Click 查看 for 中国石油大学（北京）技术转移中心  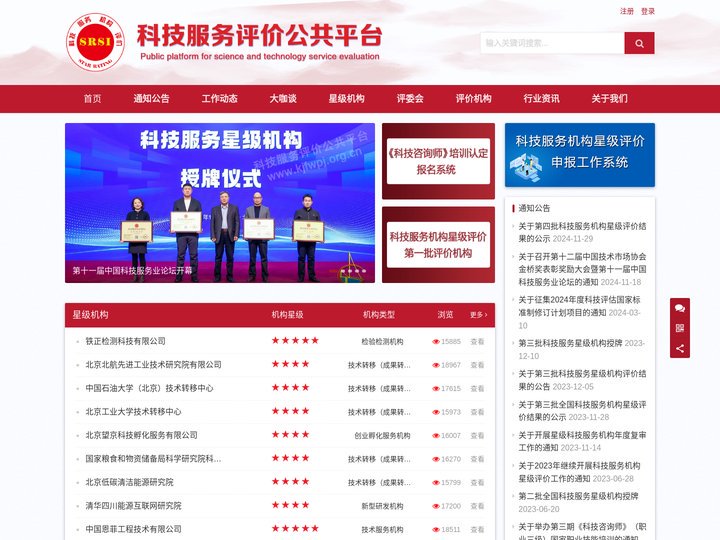tap(477, 388)
